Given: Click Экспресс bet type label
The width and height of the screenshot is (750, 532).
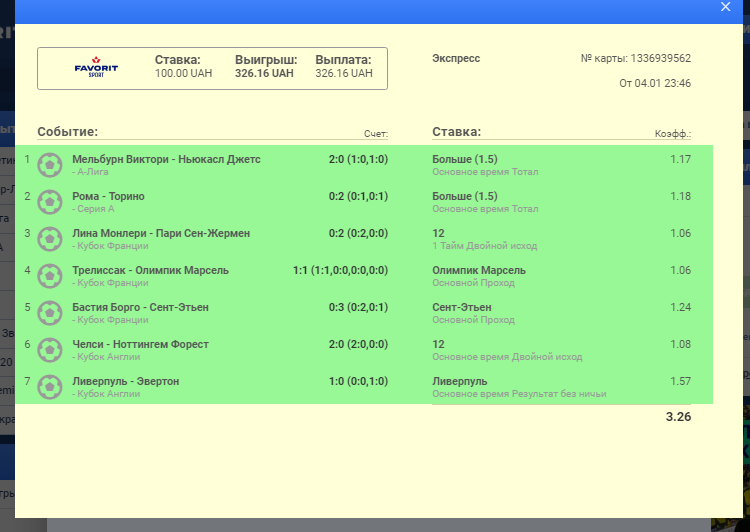Looking at the screenshot, I should (x=456, y=58).
